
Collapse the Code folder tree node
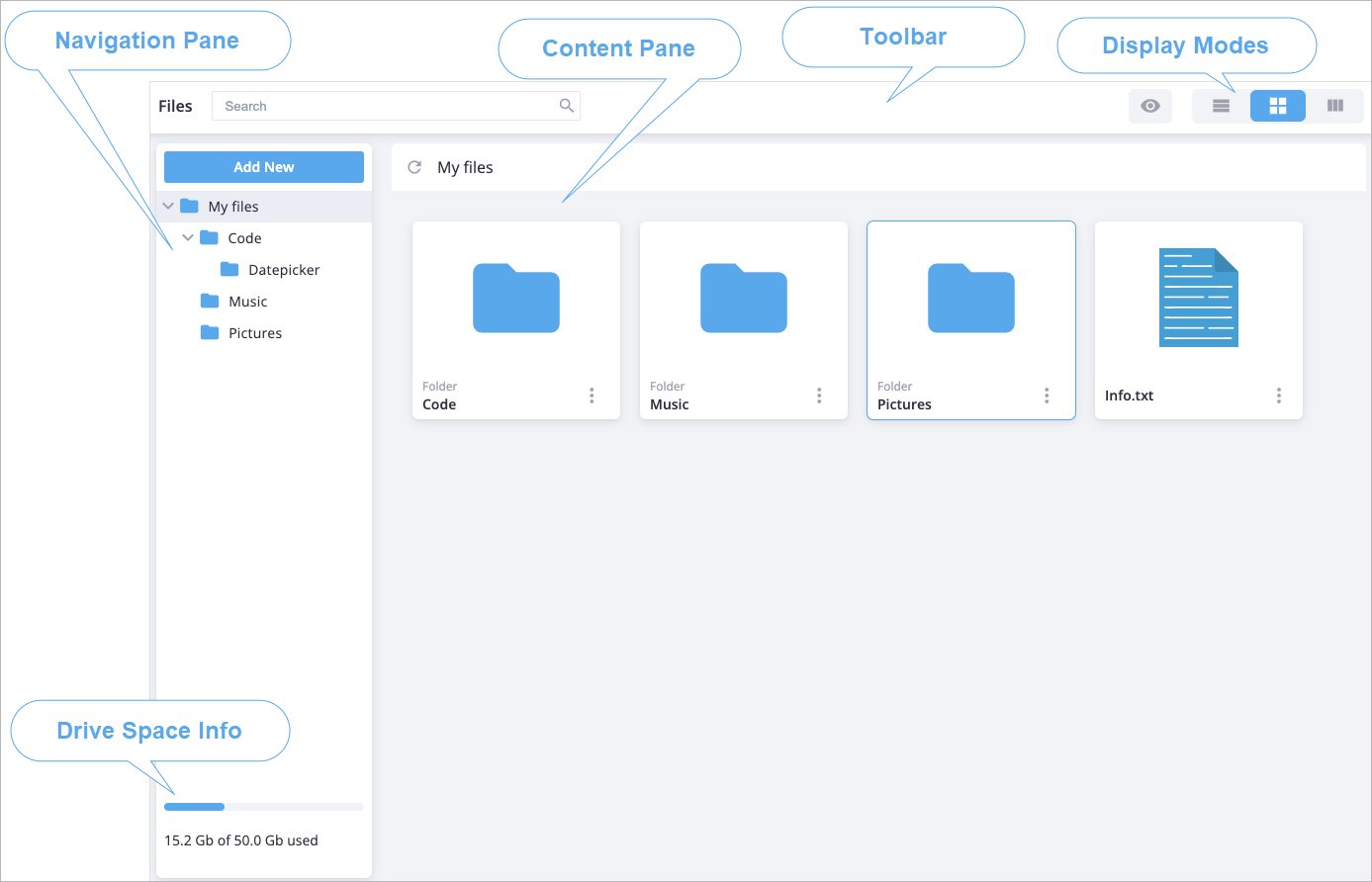tap(188, 238)
